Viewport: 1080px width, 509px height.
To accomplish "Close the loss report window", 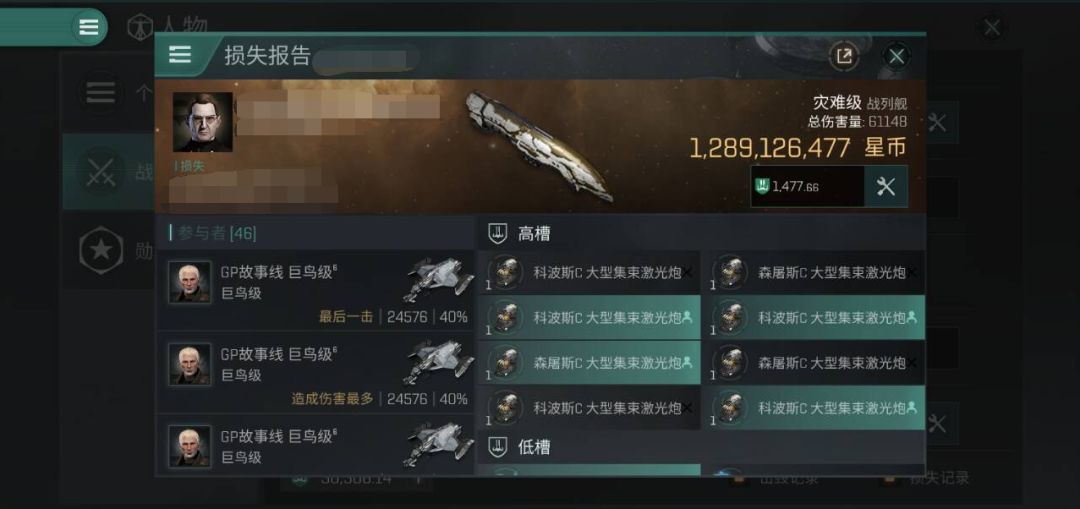I will pos(896,56).
